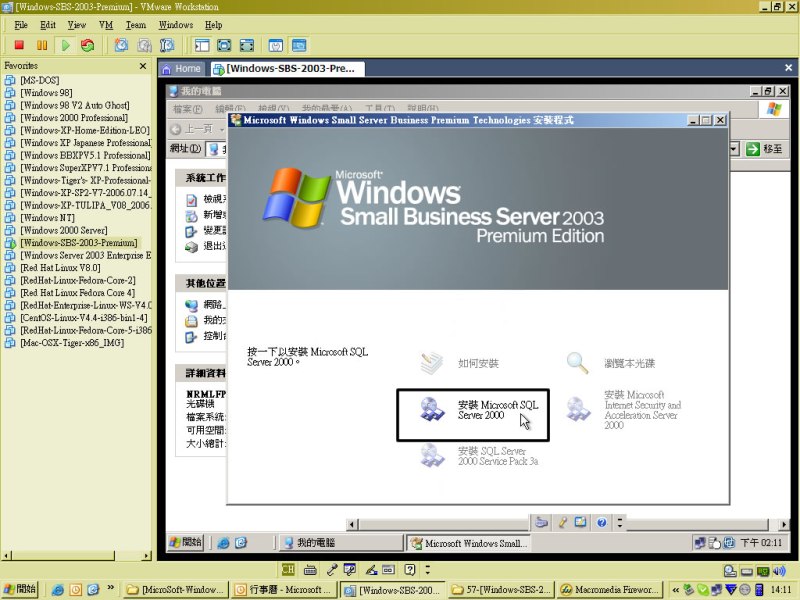This screenshot has width=800, height=600.
Task: Click the Suspend (pause) toolbar button
Action: (x=42, y=45)
